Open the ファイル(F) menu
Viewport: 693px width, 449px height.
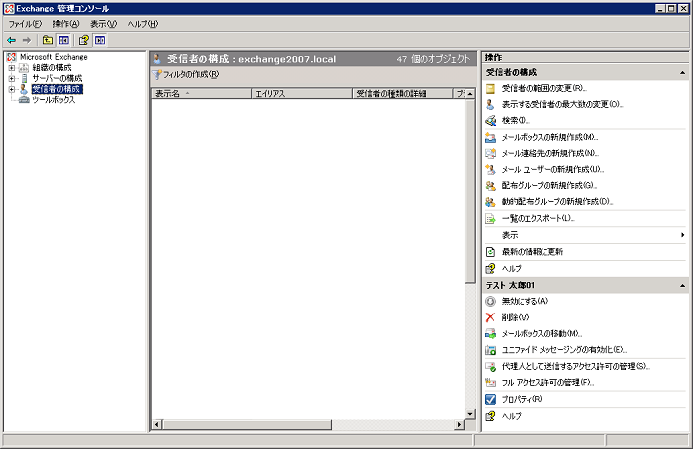(x=25, y=24)
